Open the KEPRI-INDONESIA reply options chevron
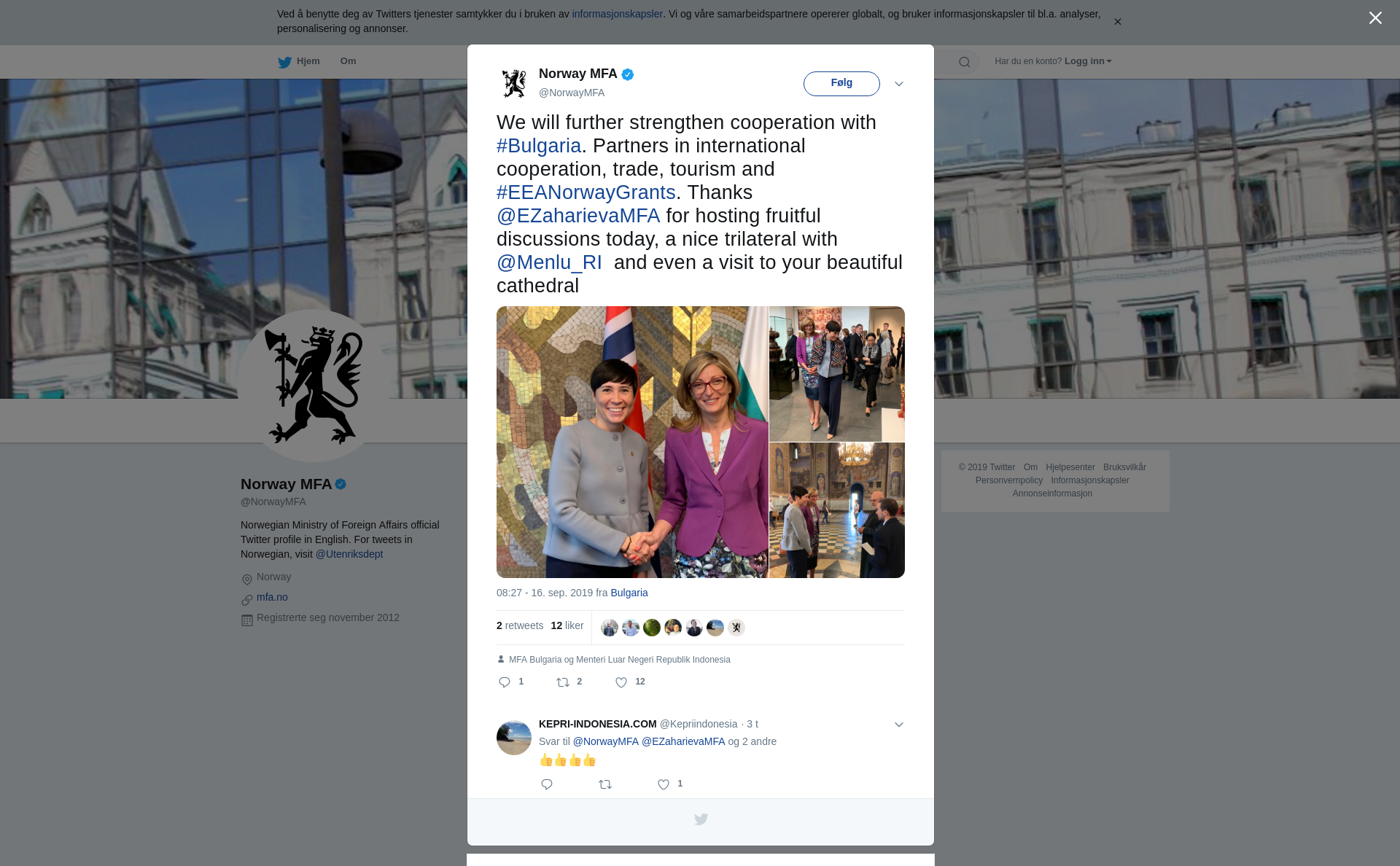This screenshot has height=866, width=1400. tap(899, 725)
